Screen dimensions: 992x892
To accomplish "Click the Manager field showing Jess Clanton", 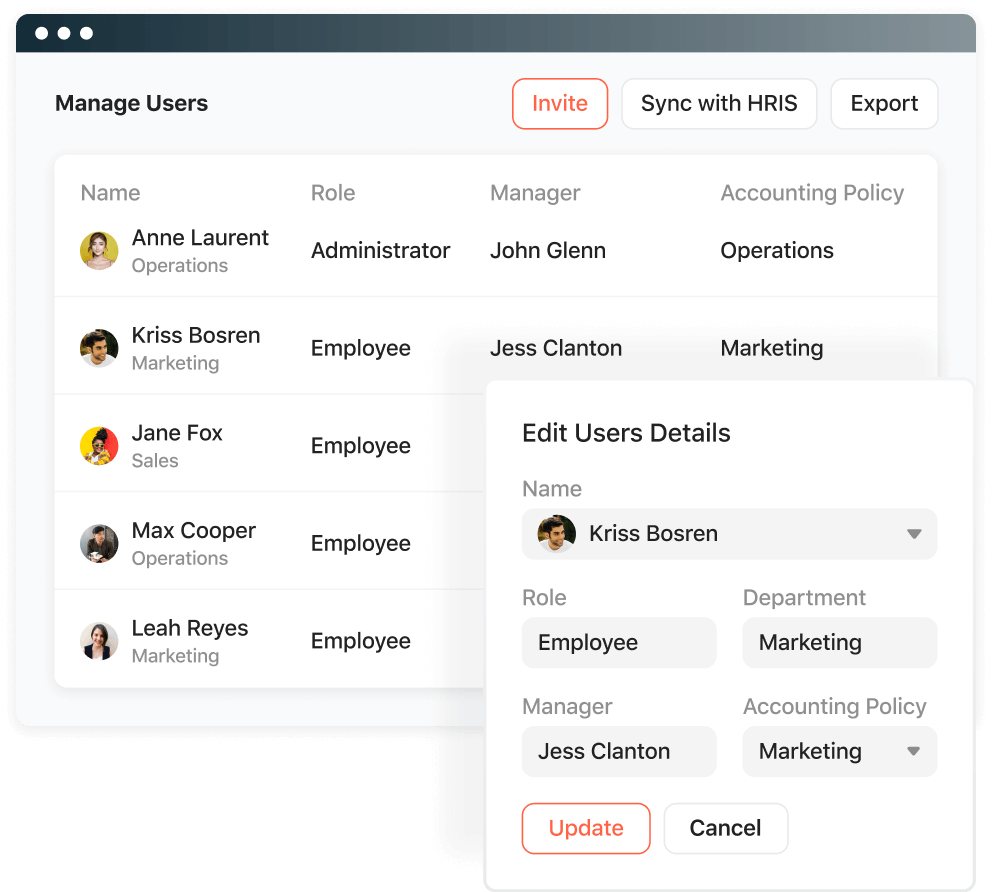I will [619, 752].
